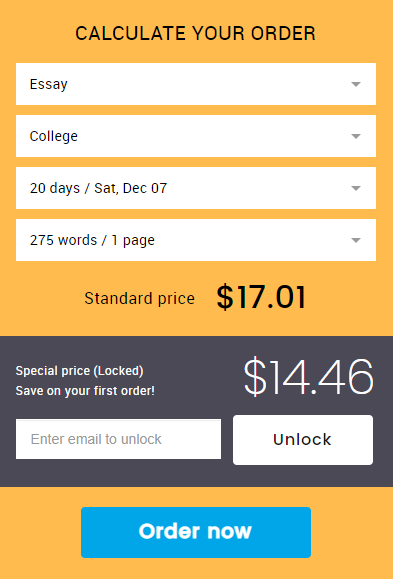This screenshot has height=579, width=393.
Task: Click the Unlock button
Action: [x=303, y=440]
